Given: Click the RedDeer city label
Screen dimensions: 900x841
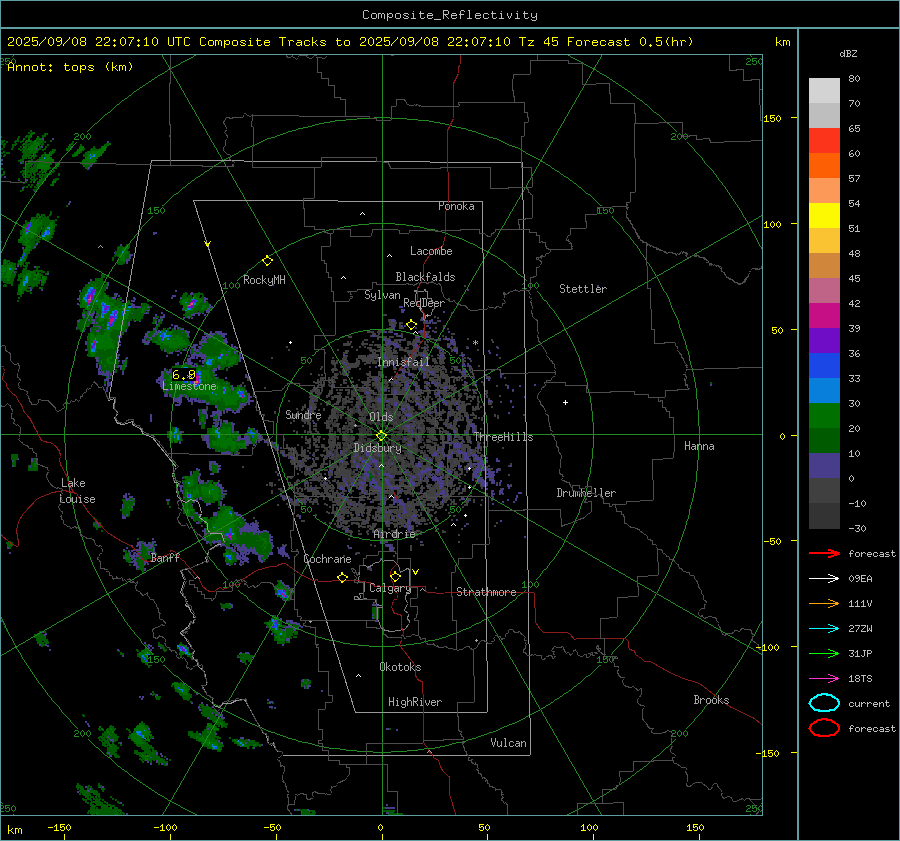Looking at the screenshot, I should [424, 303].
